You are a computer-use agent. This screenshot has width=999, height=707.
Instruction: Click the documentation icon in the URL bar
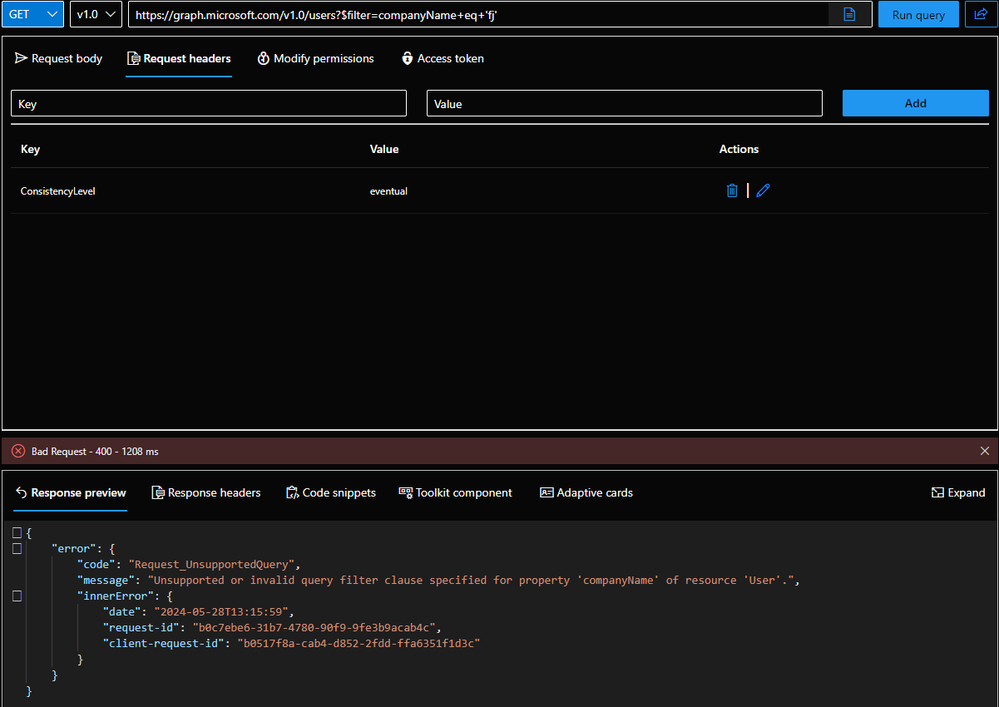[849, 15]
